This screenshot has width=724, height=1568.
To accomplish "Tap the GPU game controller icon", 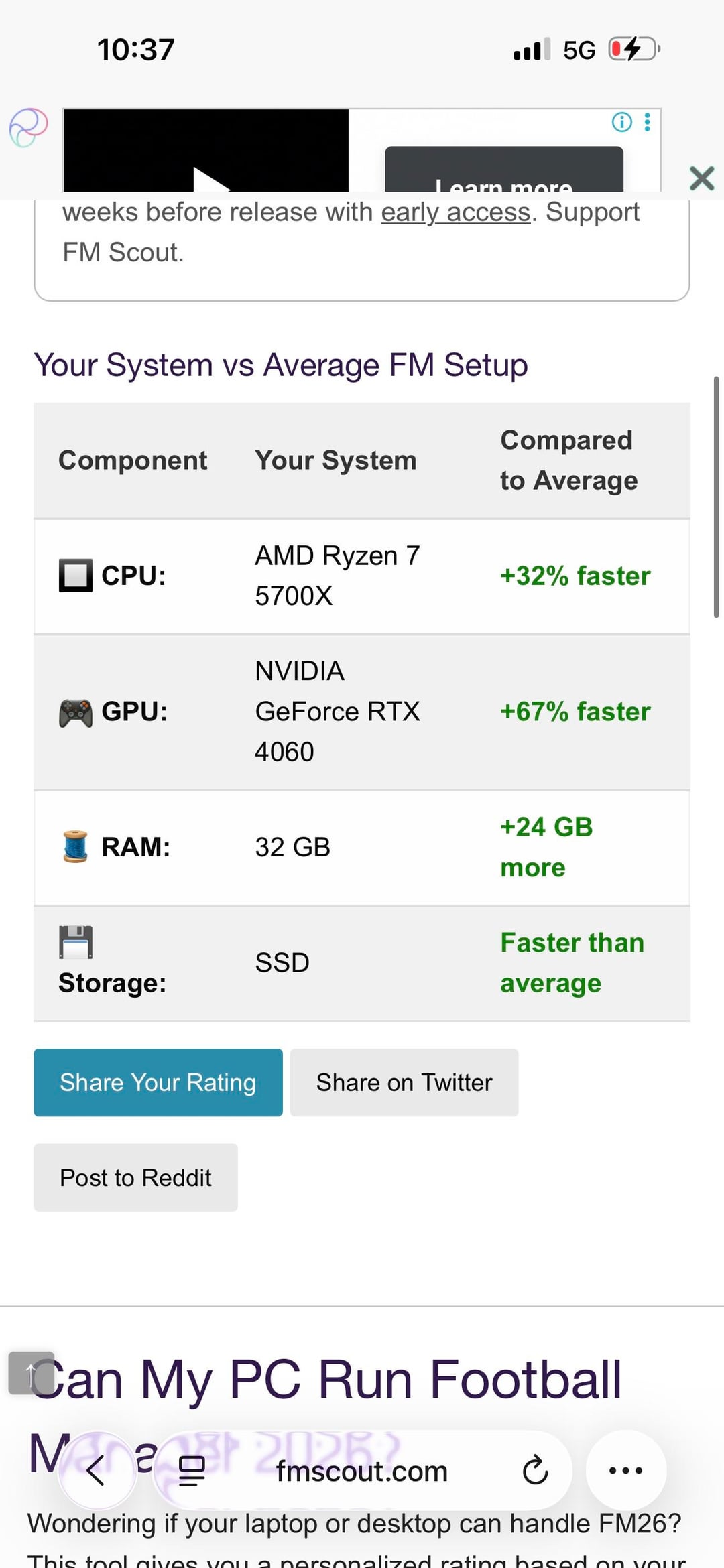I will 76,712.
